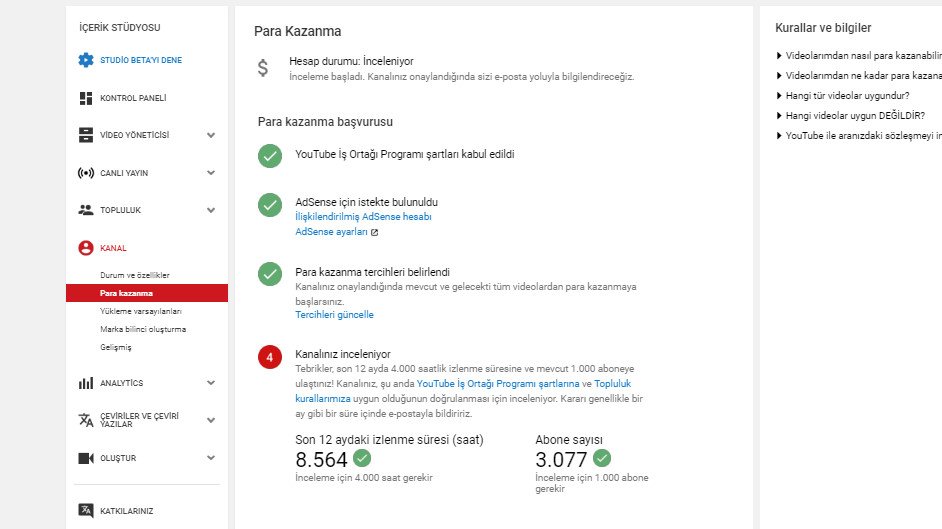Click the Katkılarınız translate icon

[86, 510]
